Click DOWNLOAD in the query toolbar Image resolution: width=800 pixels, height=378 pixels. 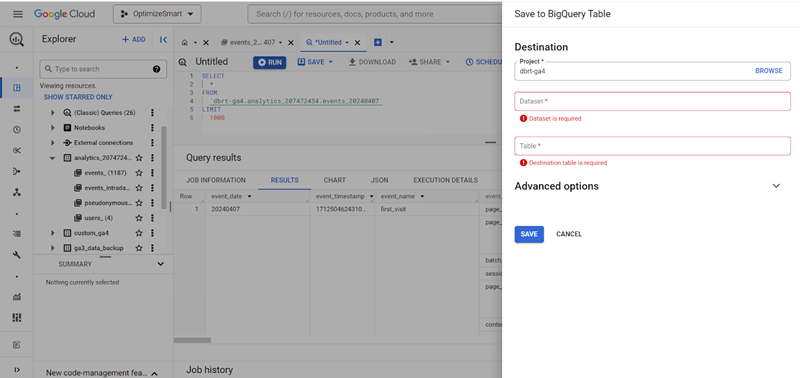(372, 62)
